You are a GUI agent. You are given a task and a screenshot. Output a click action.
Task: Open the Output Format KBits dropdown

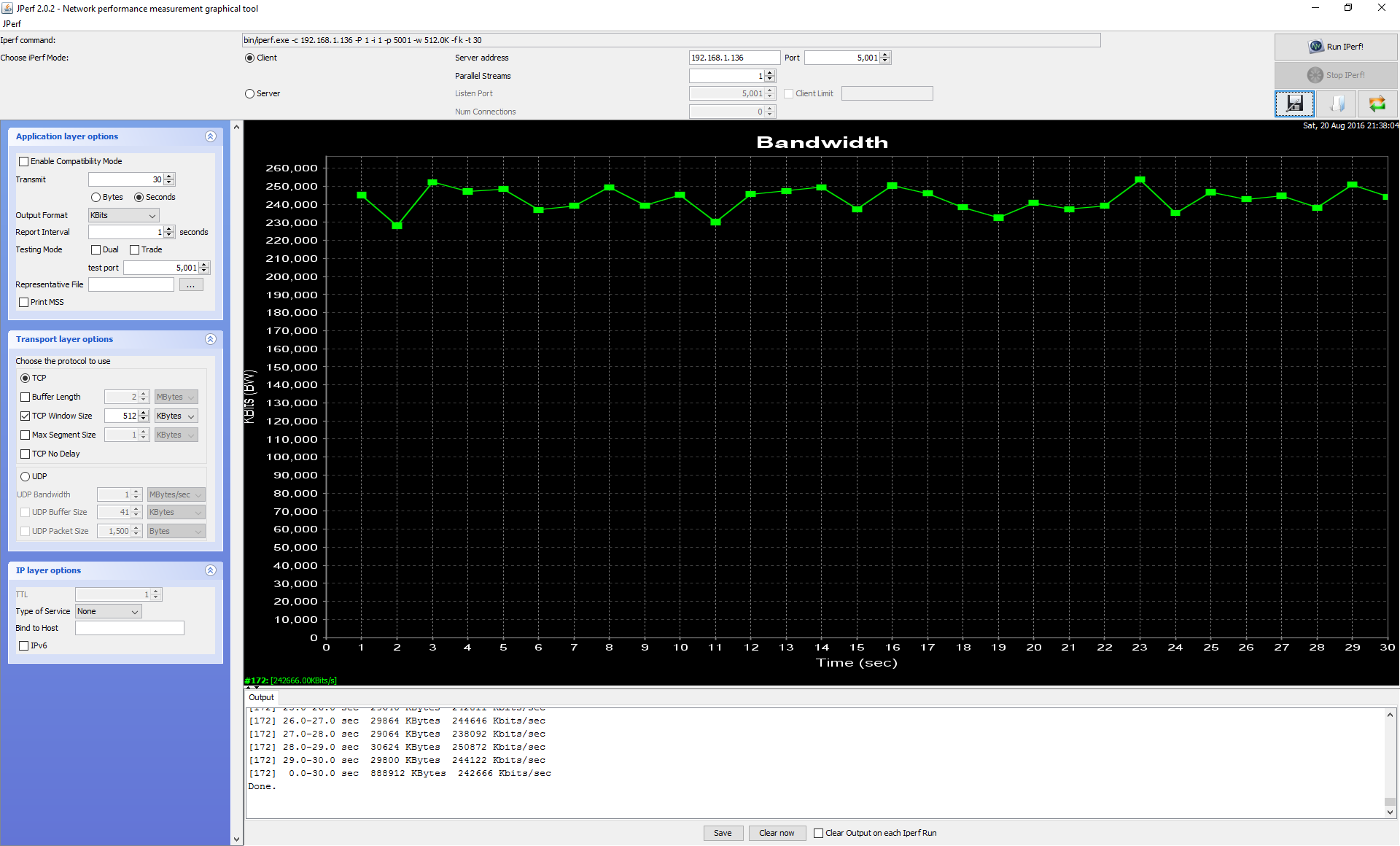(x=123, y=216)
